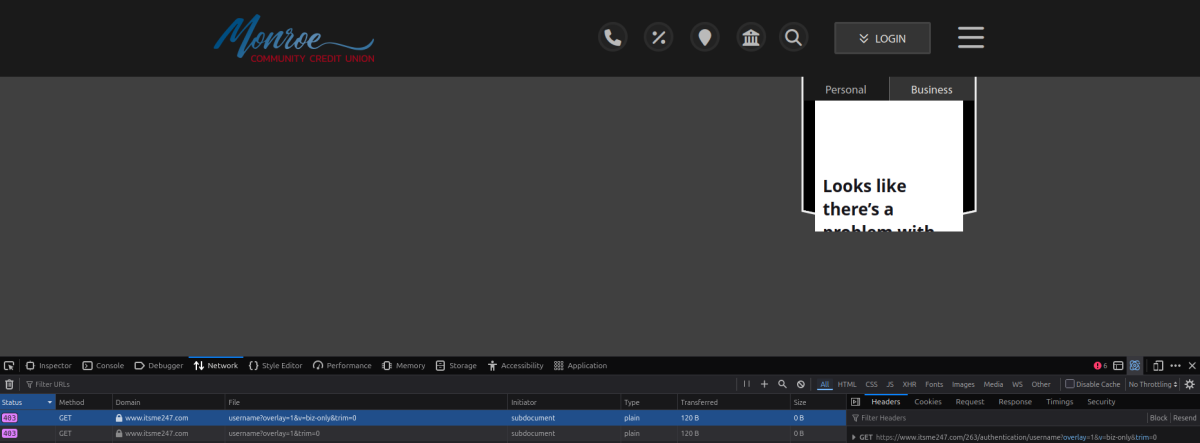
Task: Open the Application tab
Action: [x=580, y=365]
